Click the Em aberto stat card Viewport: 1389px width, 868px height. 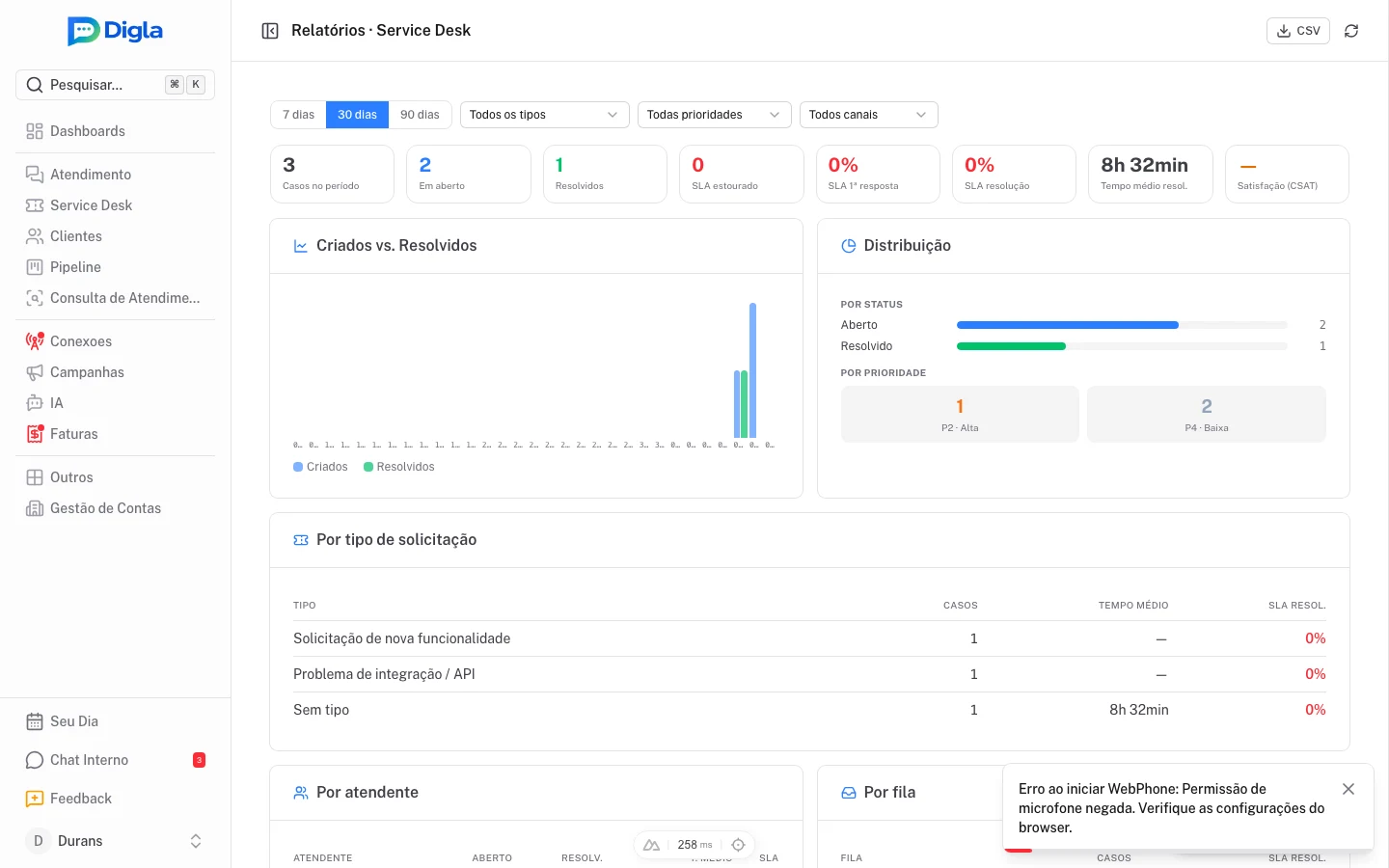[x=469, y=175]
